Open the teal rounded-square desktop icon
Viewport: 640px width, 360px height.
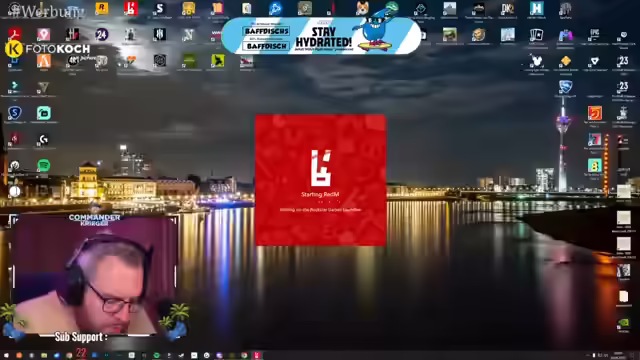(x=44, y=113)
